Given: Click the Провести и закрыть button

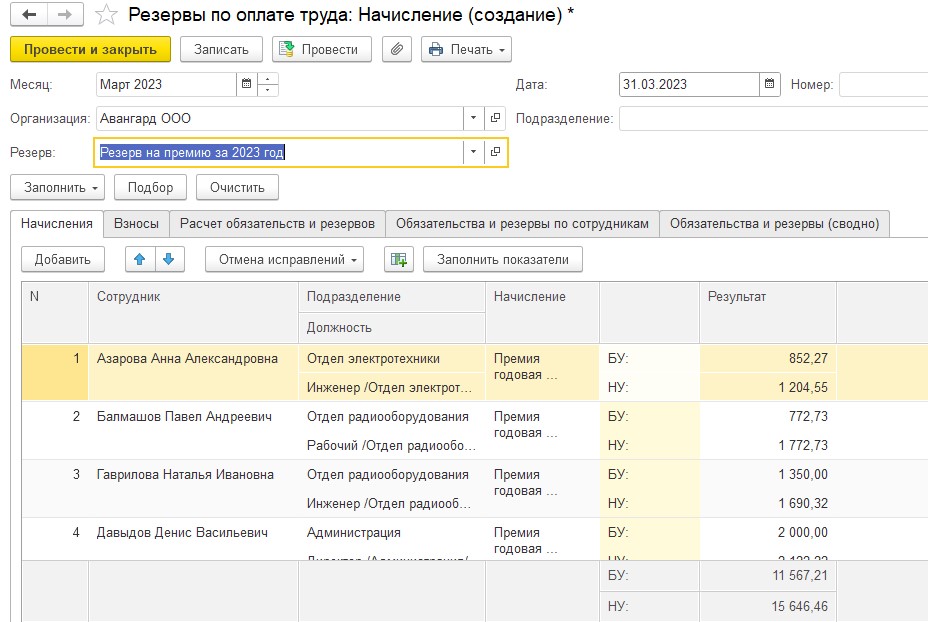Looking at the screenshot, I should pos(91,49).
